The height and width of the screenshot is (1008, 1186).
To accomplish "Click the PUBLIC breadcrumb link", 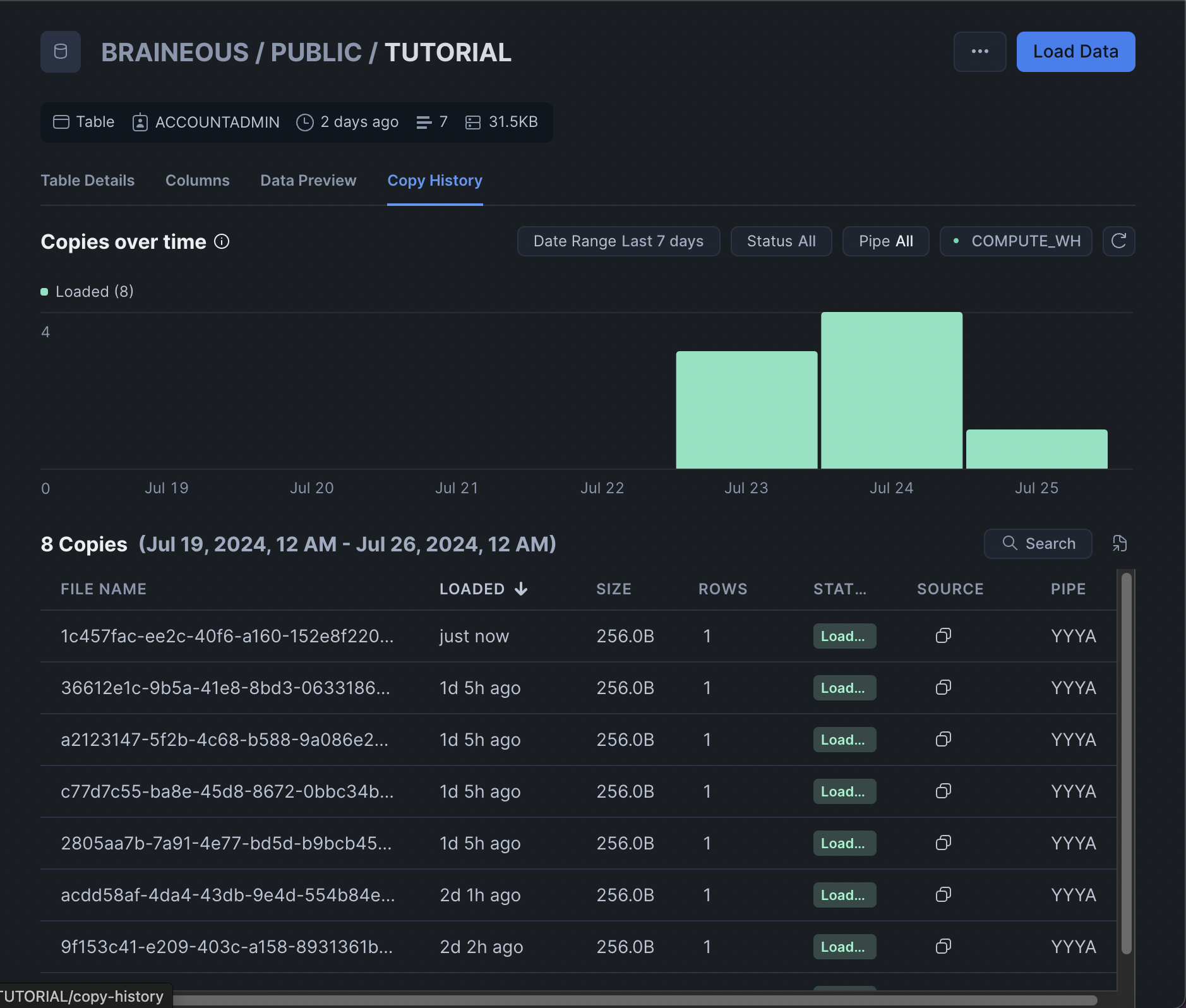I will [316, 52].
